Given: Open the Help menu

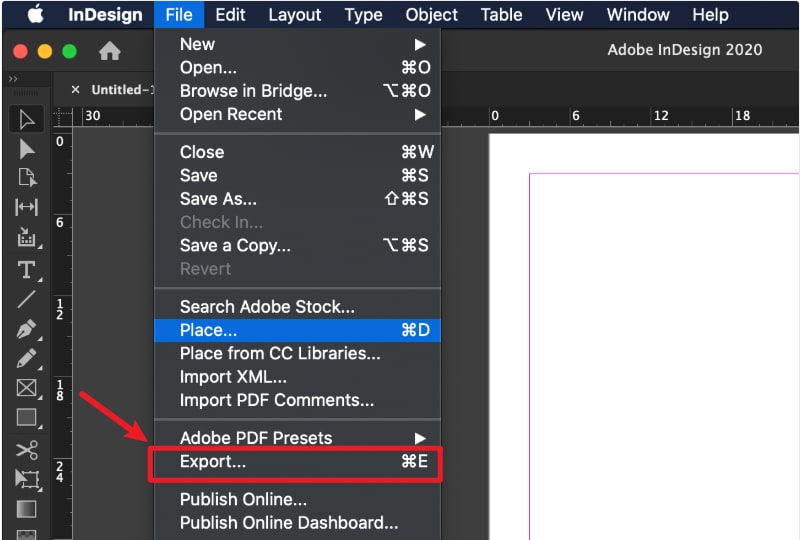Looking at the screenshot, I should (x=710, y=14).
